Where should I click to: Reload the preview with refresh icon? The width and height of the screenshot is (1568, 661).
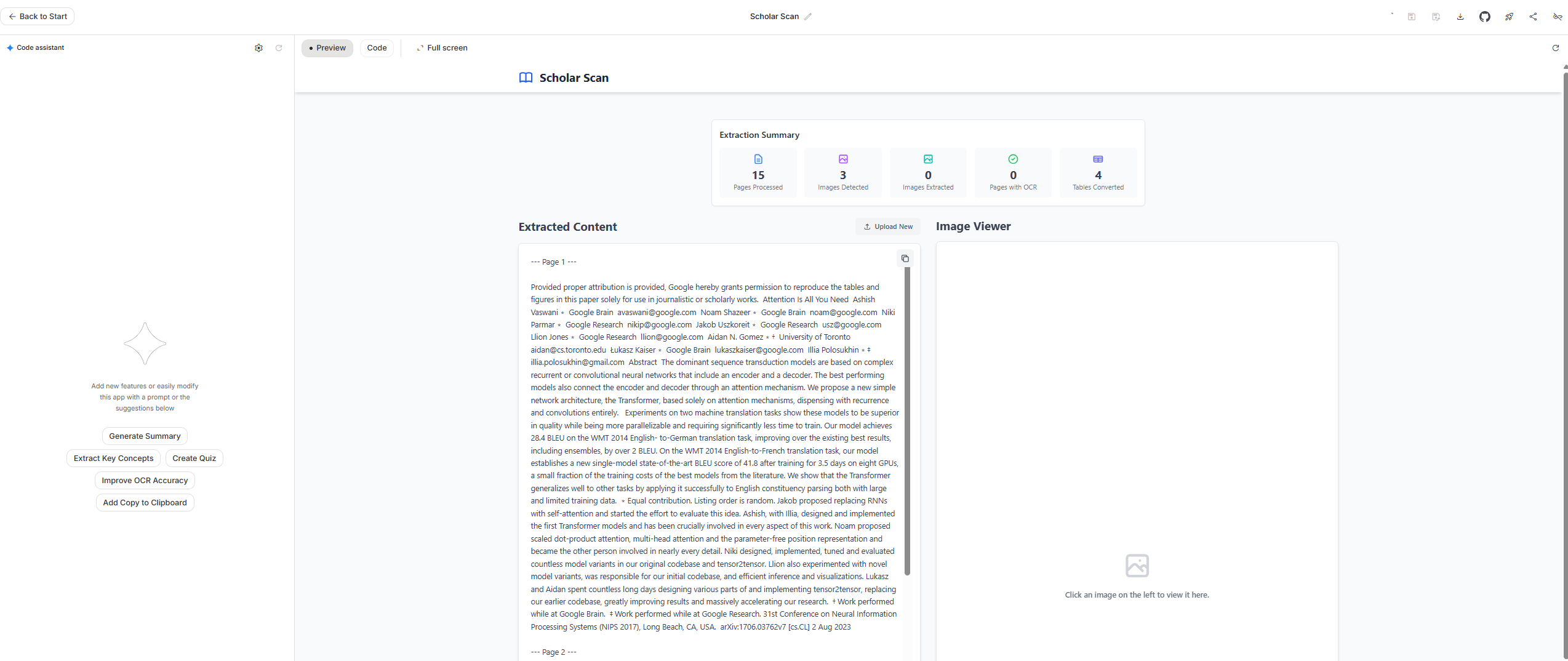[1556, 48]
